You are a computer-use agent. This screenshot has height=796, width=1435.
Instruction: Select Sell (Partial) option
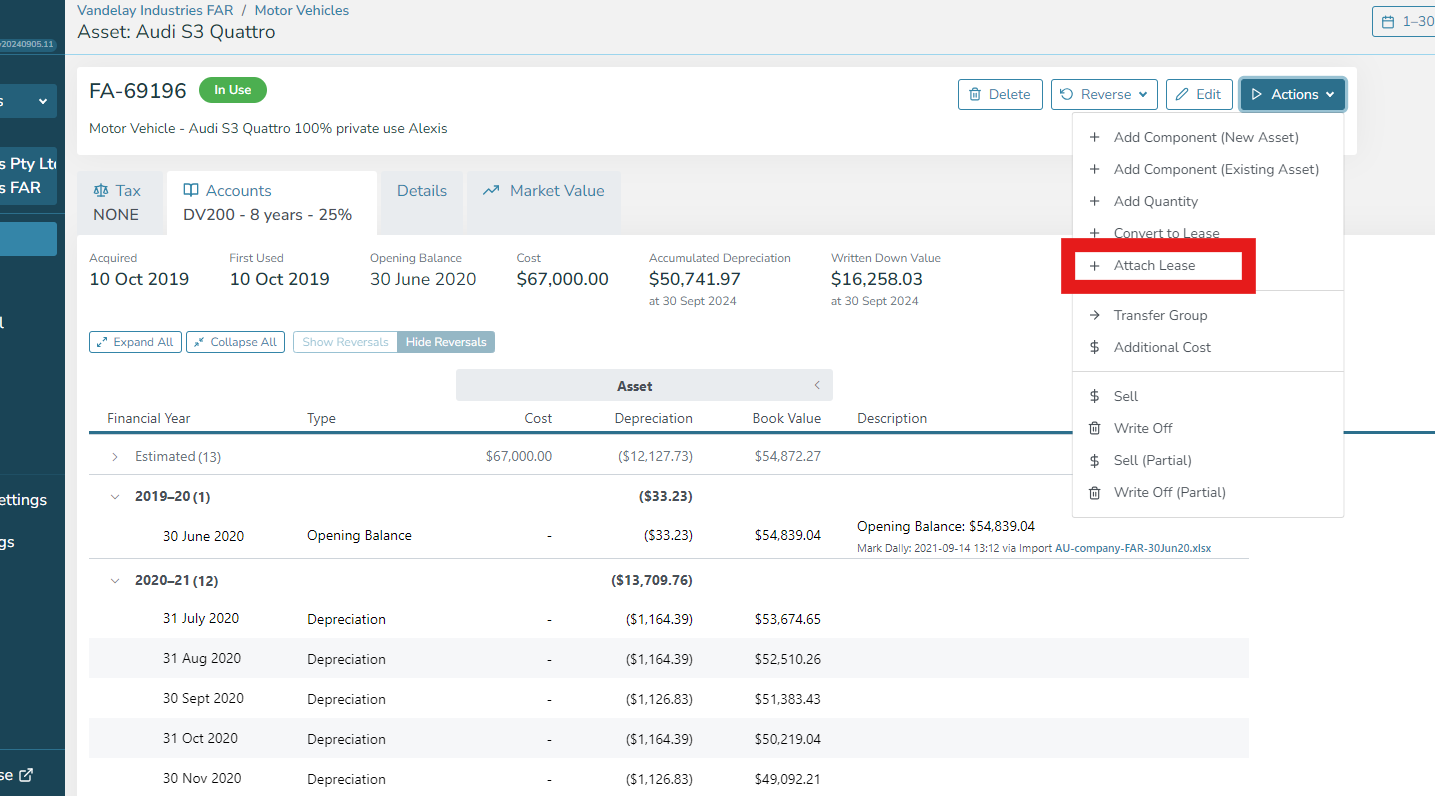(1208, 460)
